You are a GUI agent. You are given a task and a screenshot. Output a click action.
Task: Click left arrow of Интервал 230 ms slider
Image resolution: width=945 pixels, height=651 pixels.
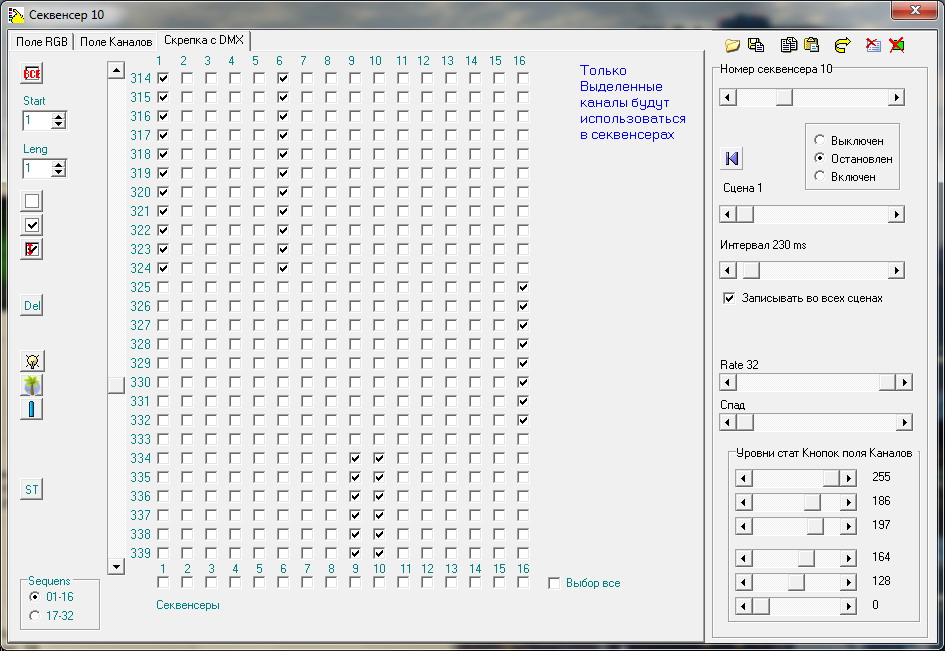pos(728,270)
